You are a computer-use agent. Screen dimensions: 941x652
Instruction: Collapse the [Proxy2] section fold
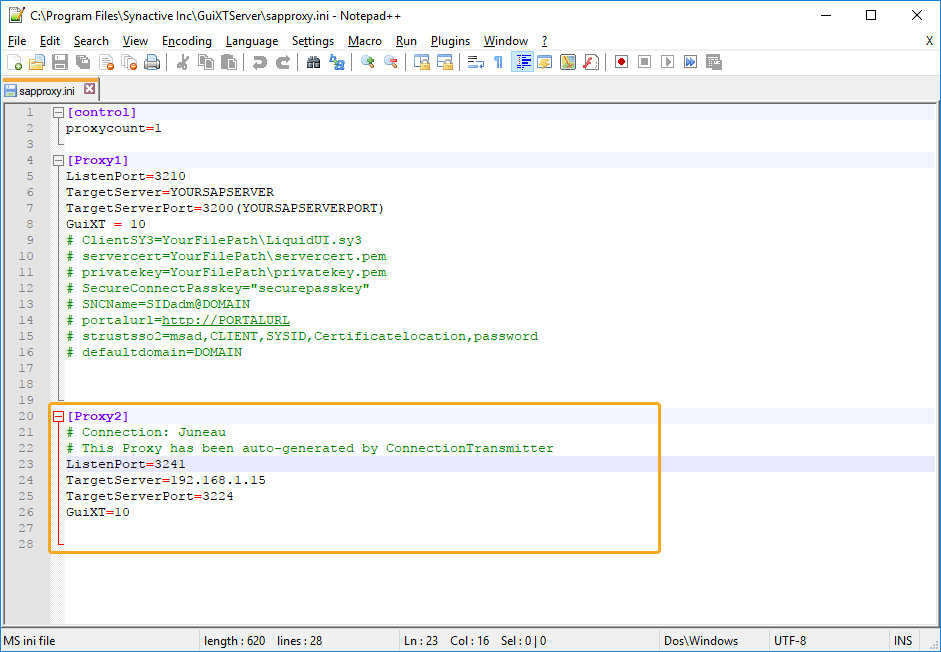58,416
